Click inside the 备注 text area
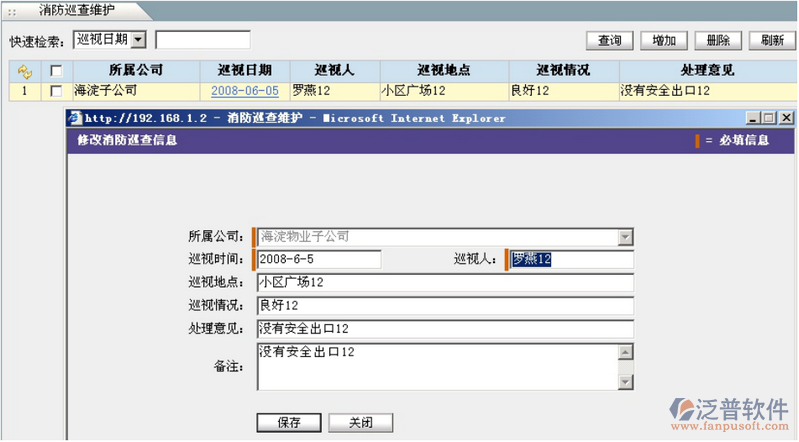This screenshot has width=799, height=442. [x=438, y=367]
